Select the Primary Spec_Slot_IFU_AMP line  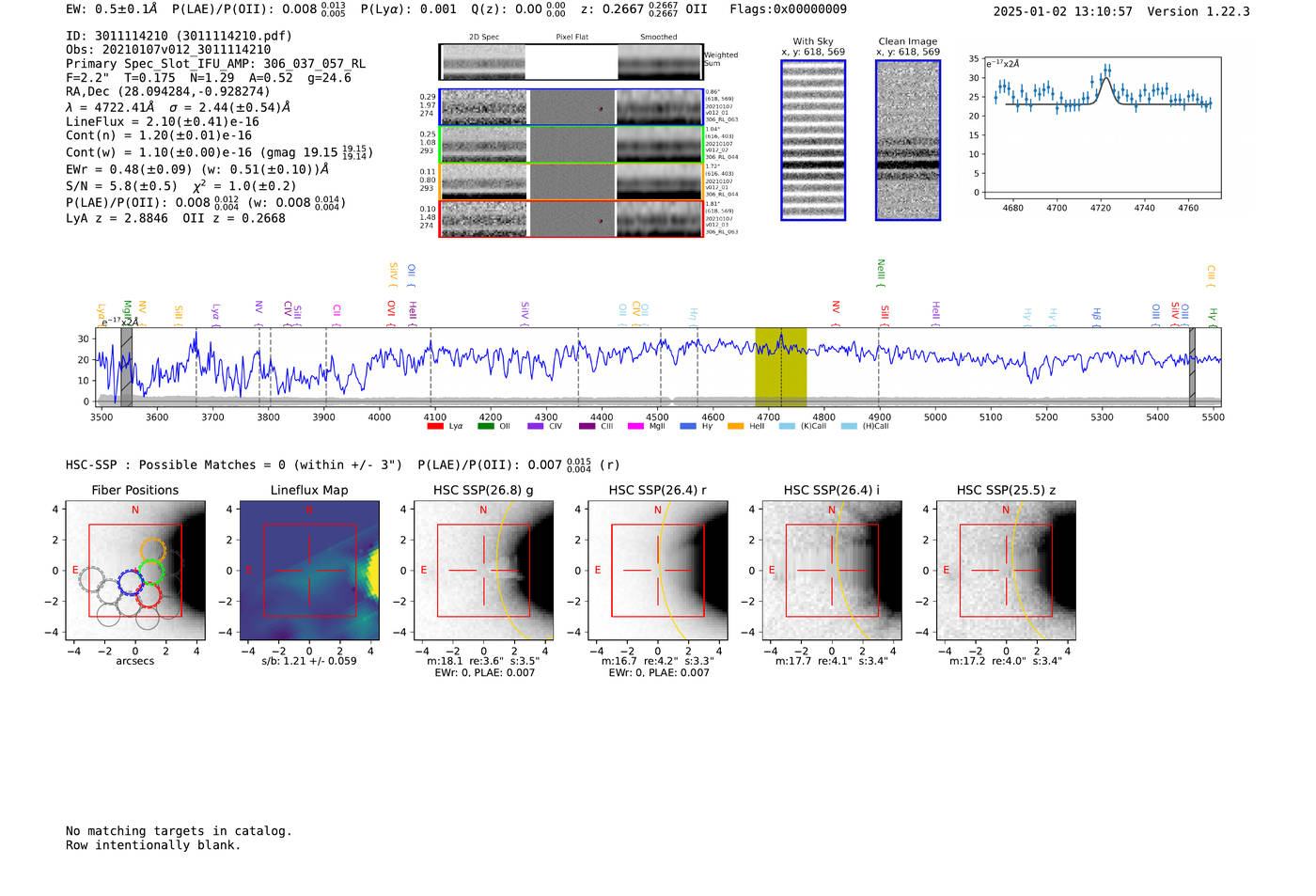(x=216, y=64)
